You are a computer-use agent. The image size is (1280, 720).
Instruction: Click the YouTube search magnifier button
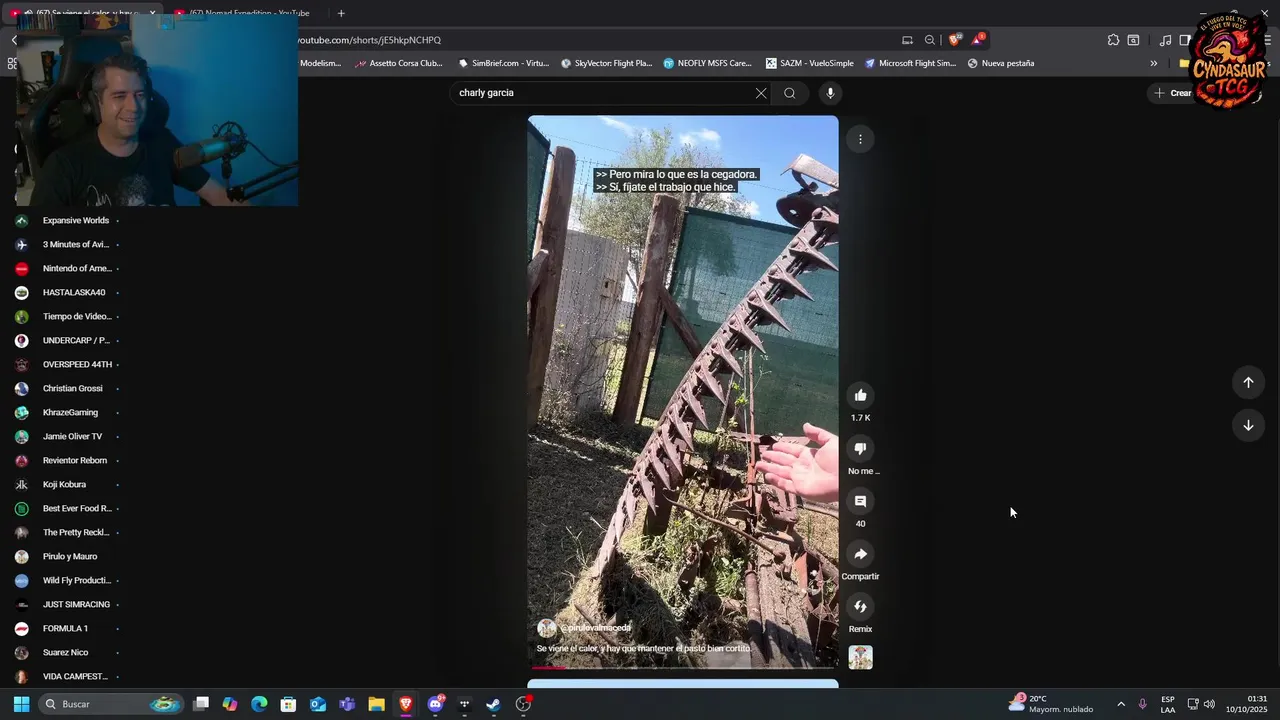pyautogui.click(x=790, y=93)
